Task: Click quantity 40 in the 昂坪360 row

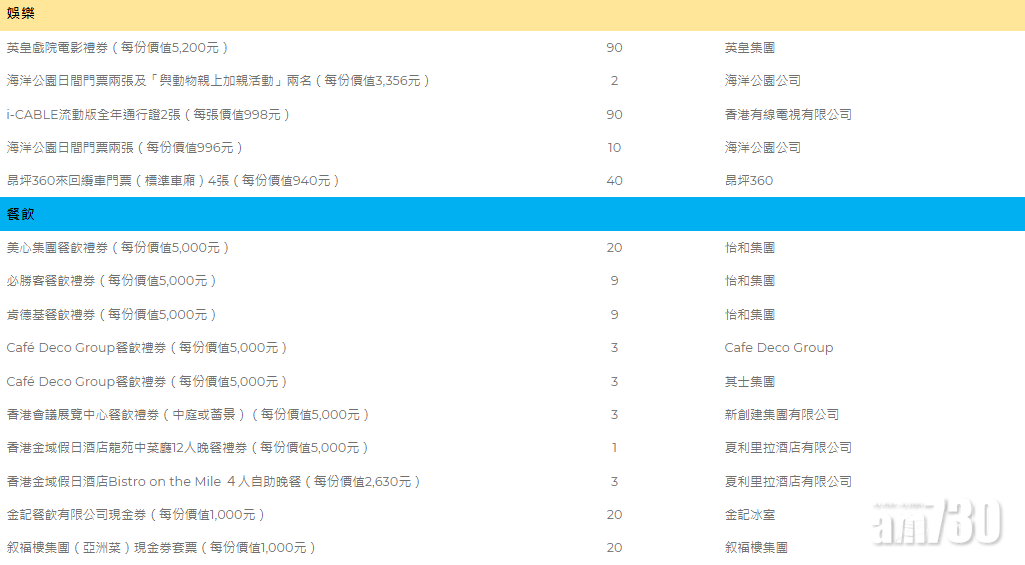Action: click(x=614, y=180)
